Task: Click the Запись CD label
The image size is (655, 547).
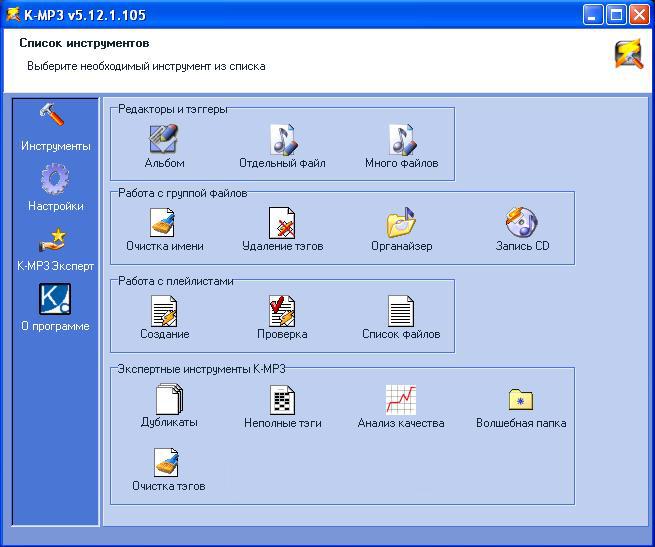Action: click(x=522, y=246)
